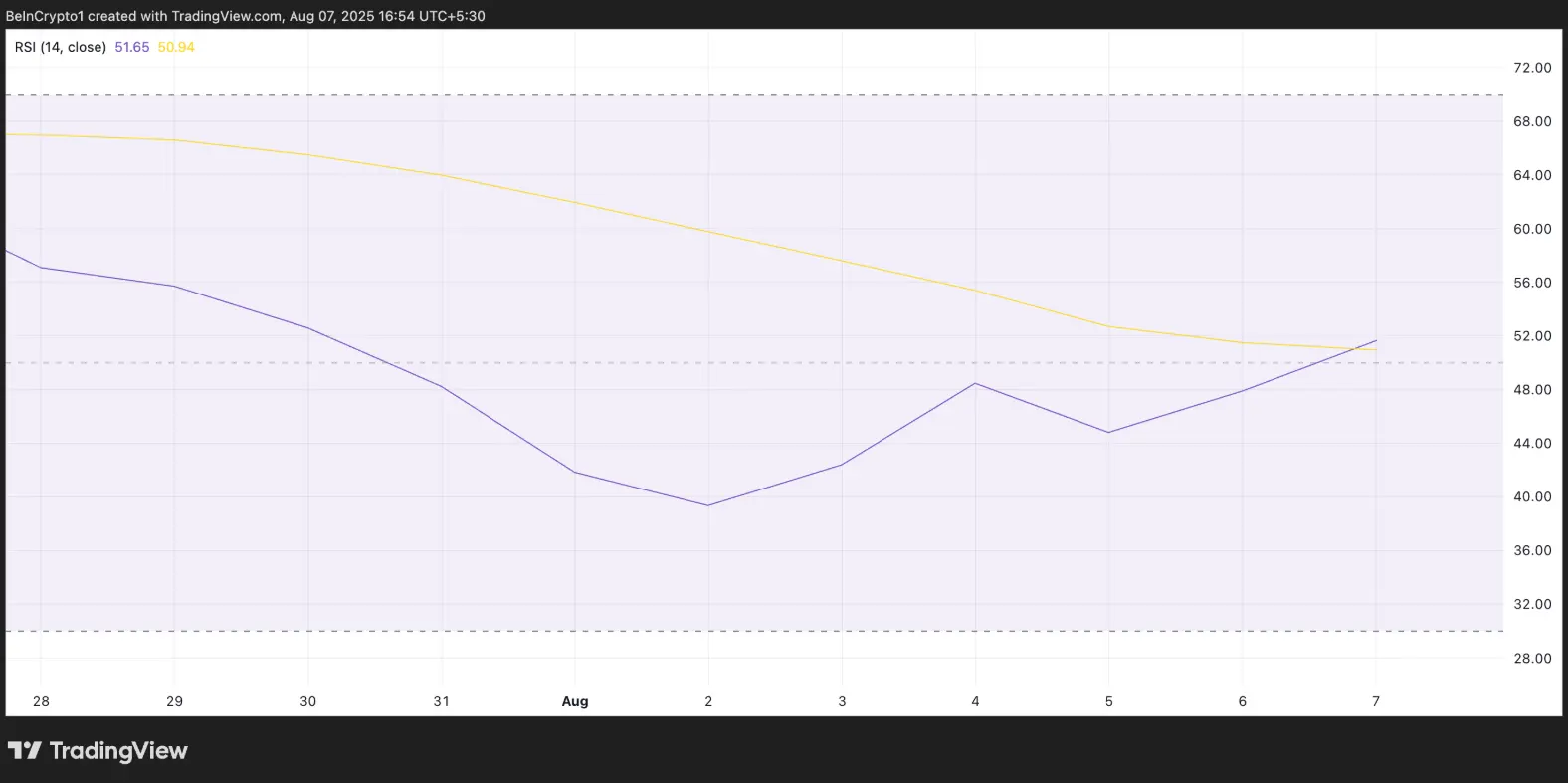Image resolution: width=1568 pixels, height=783 pixels.
Task: Click the 52.00 price axis label
Action: (1531, 336)
